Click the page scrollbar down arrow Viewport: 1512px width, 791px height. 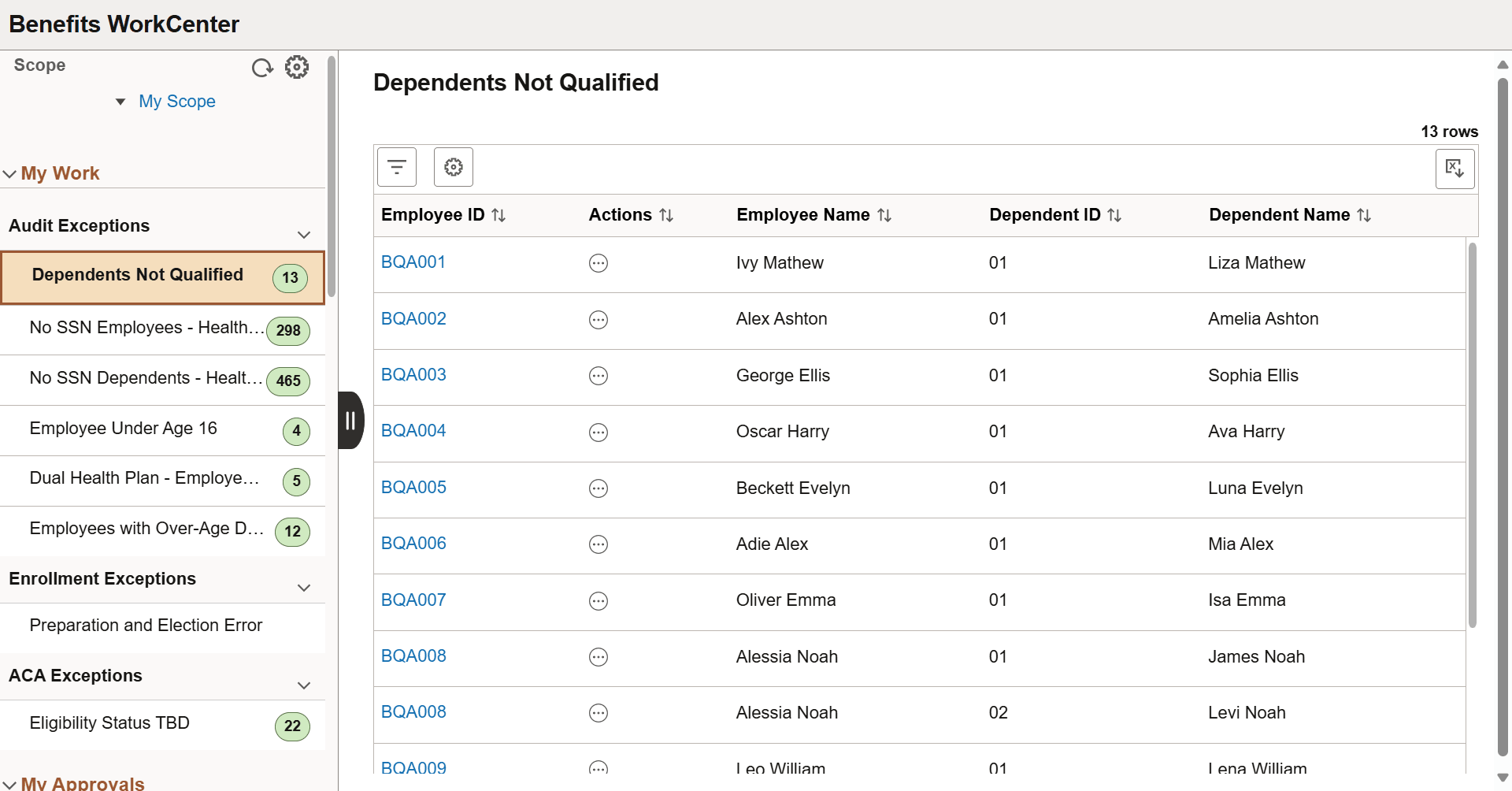1503,778
